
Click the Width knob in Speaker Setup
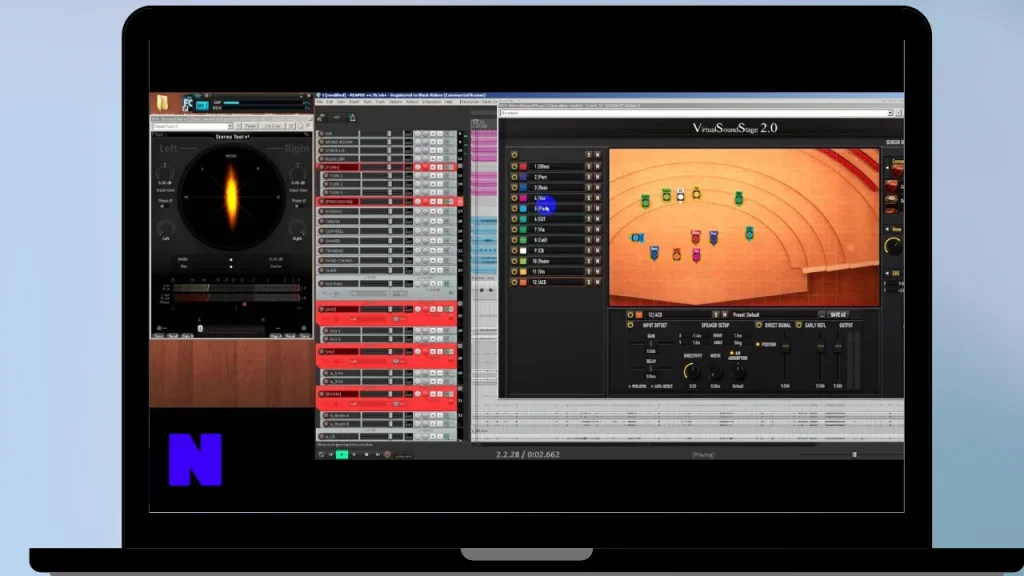(715, 372)
